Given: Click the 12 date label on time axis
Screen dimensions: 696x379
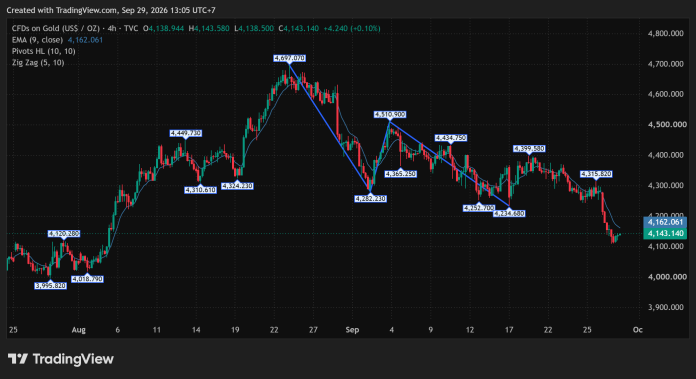Looking at the screenshot, I should 470,330.
